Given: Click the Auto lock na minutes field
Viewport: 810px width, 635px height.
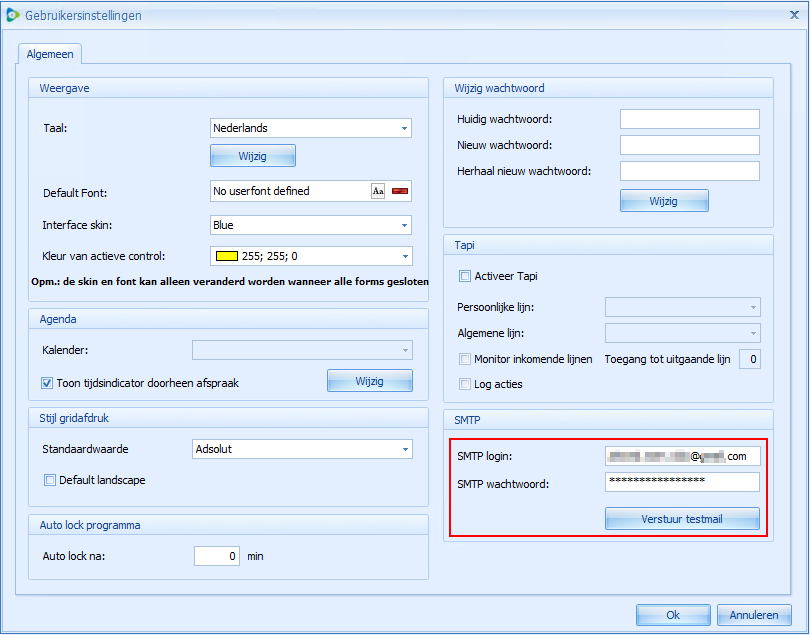Looking at the screenshot, I should click(218, 556).
